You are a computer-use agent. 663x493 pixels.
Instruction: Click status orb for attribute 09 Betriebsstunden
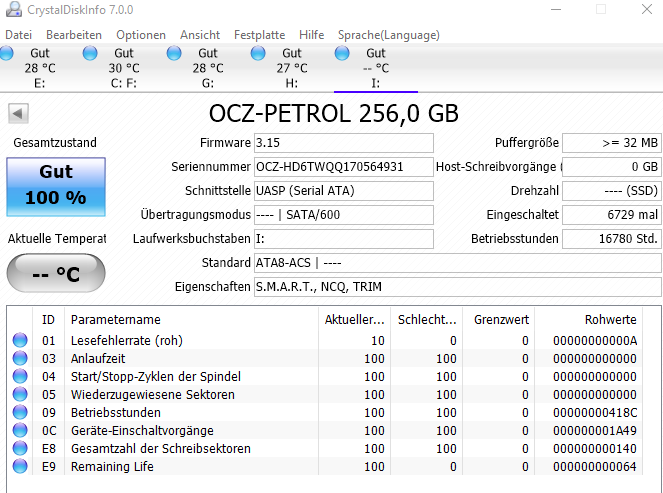[x=20, y=412]
